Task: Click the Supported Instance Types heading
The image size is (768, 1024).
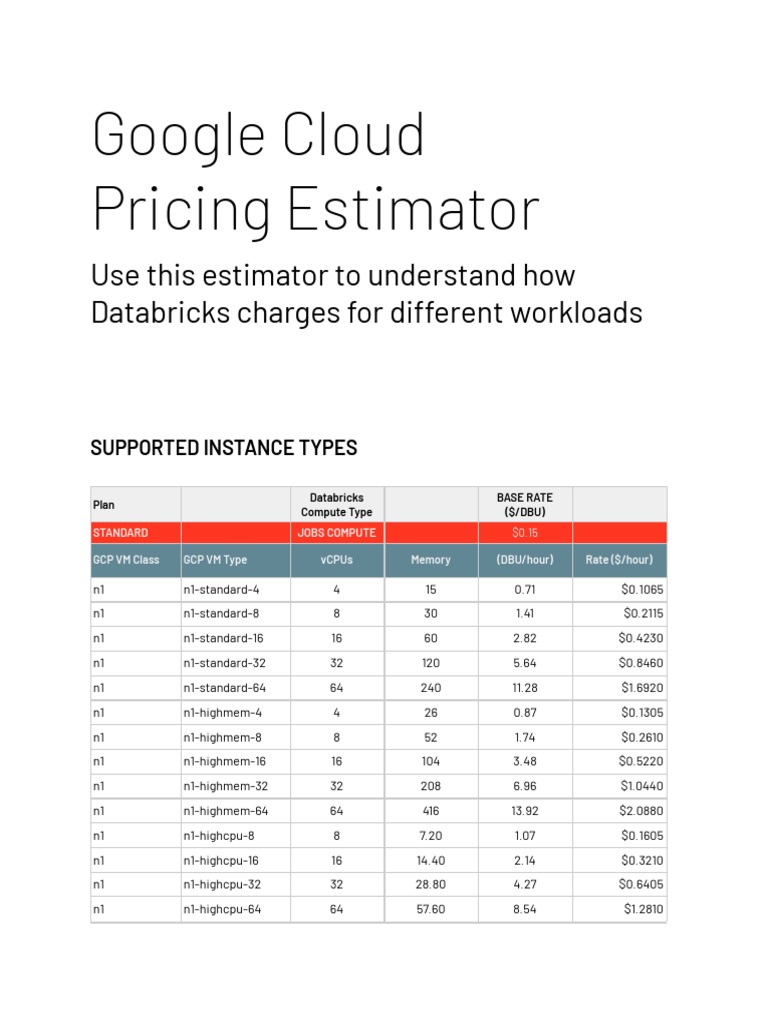Action: point(224,448)
